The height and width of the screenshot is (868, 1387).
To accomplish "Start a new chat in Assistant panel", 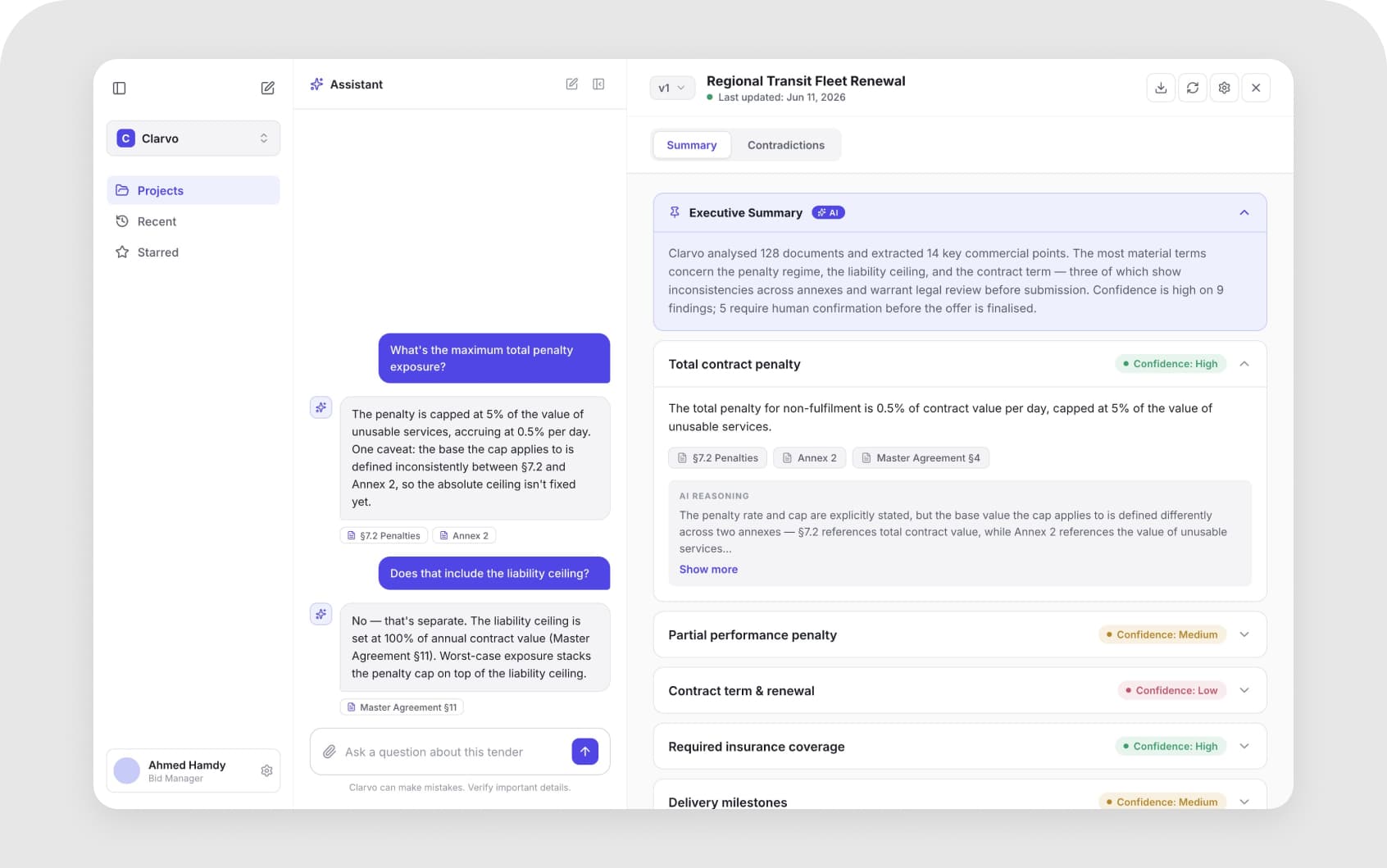I will coord(572,84).
